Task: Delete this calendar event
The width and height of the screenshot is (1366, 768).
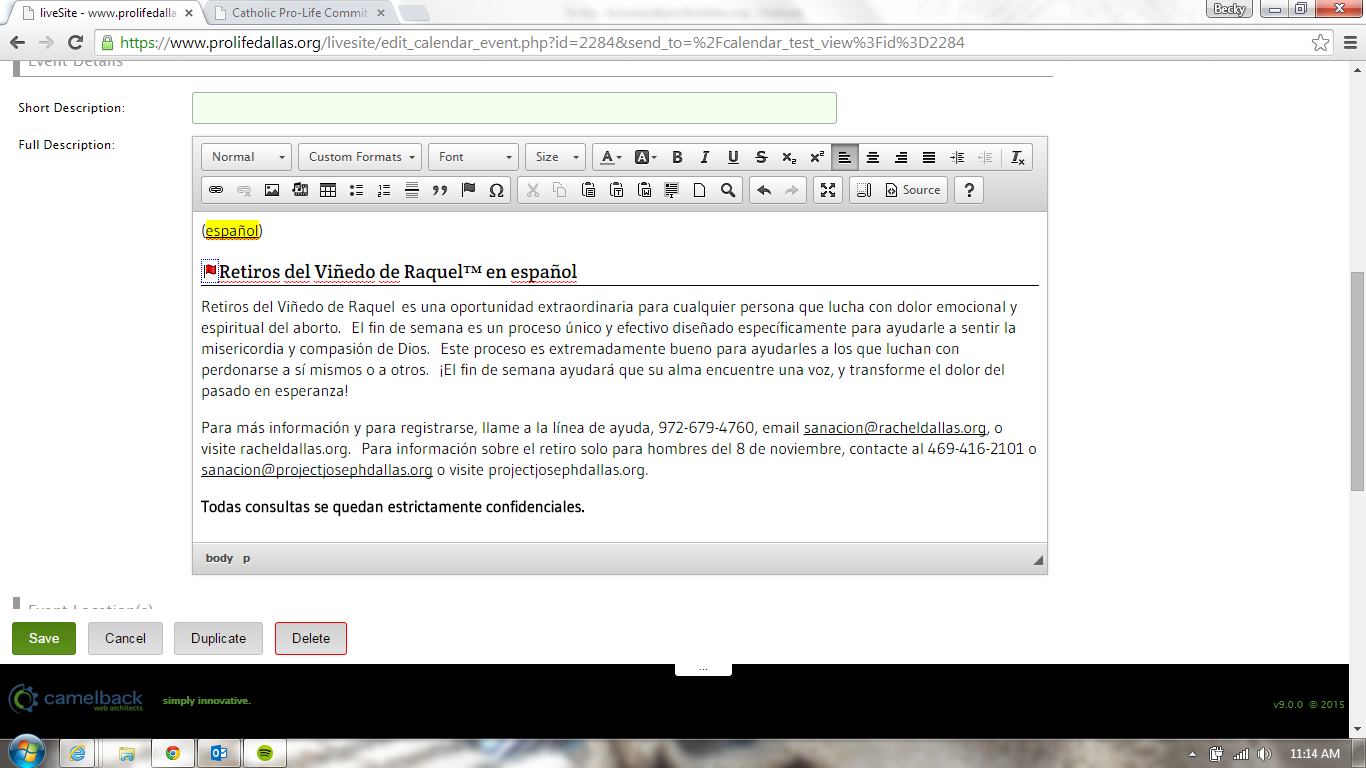Action: click(x=311, y=638)
